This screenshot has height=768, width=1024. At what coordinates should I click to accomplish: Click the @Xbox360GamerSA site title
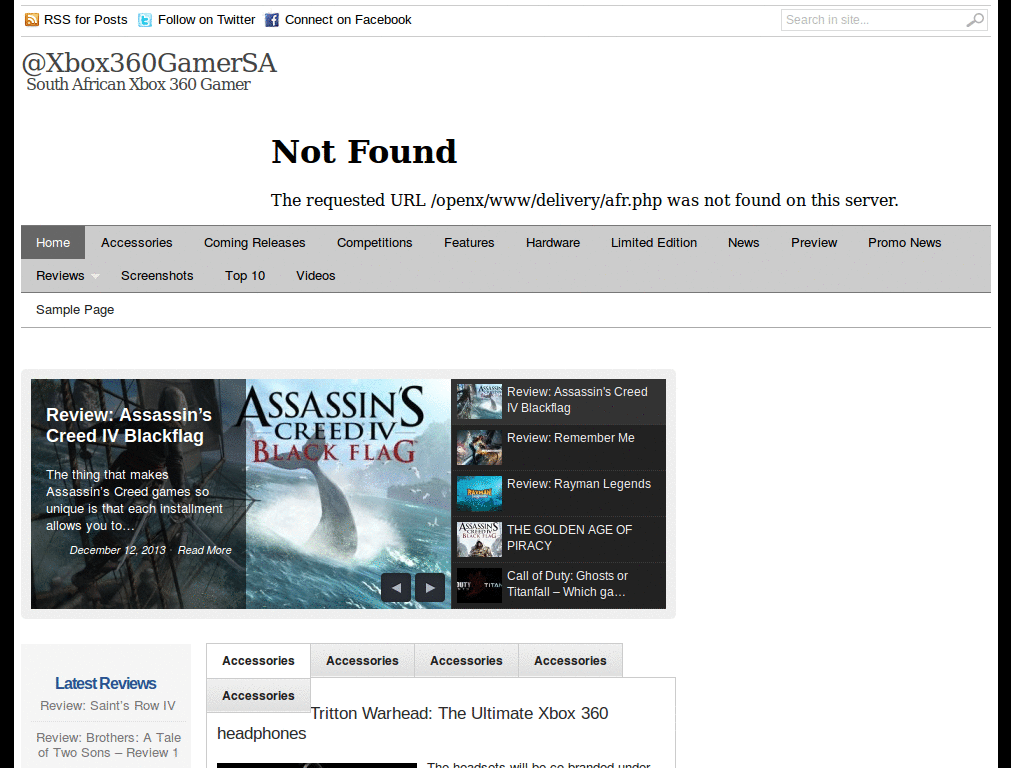pyautogui.click(x=150, y=63)
